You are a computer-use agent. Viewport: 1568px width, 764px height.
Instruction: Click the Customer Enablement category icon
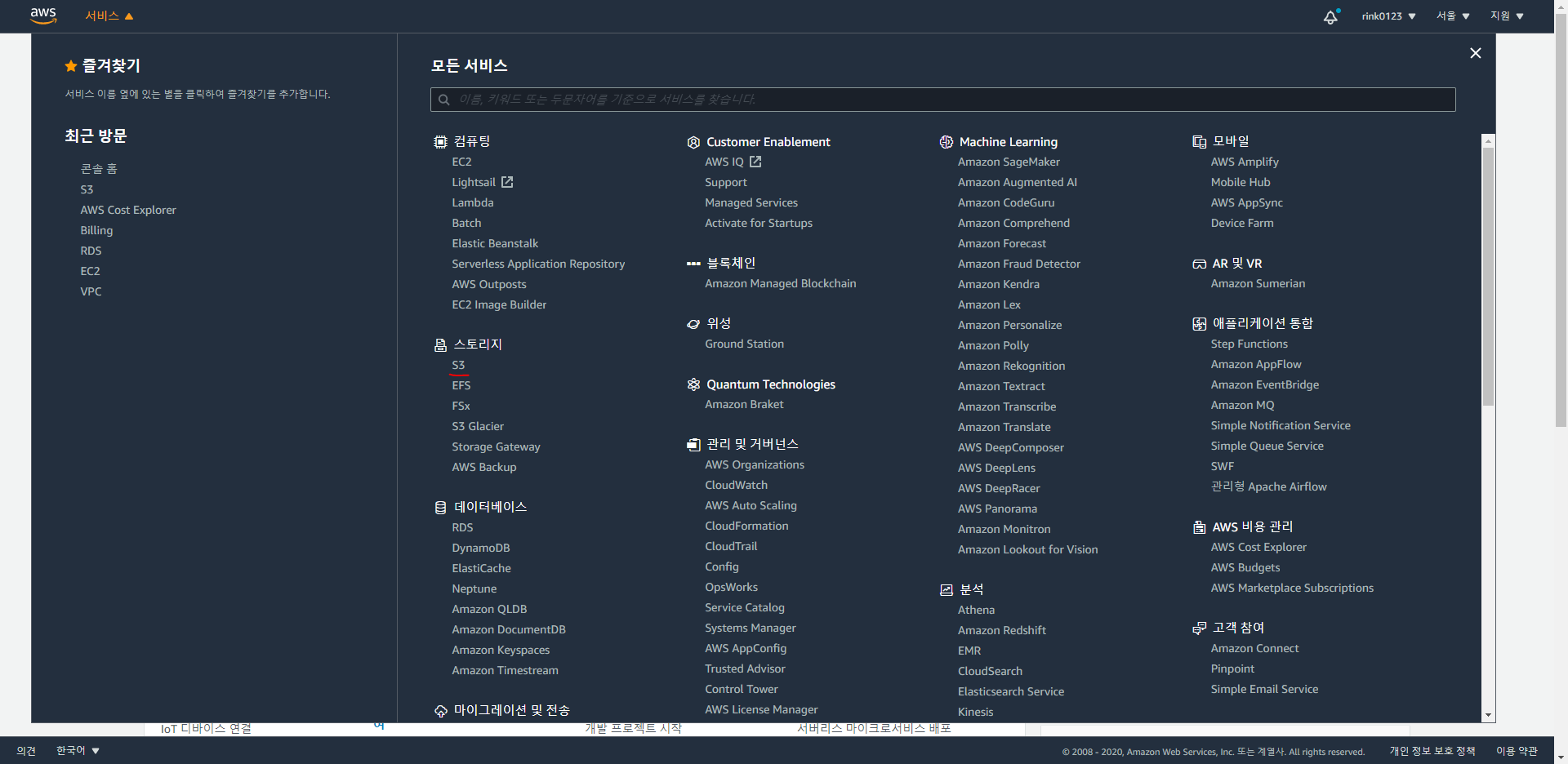click(x=693, y=142)
